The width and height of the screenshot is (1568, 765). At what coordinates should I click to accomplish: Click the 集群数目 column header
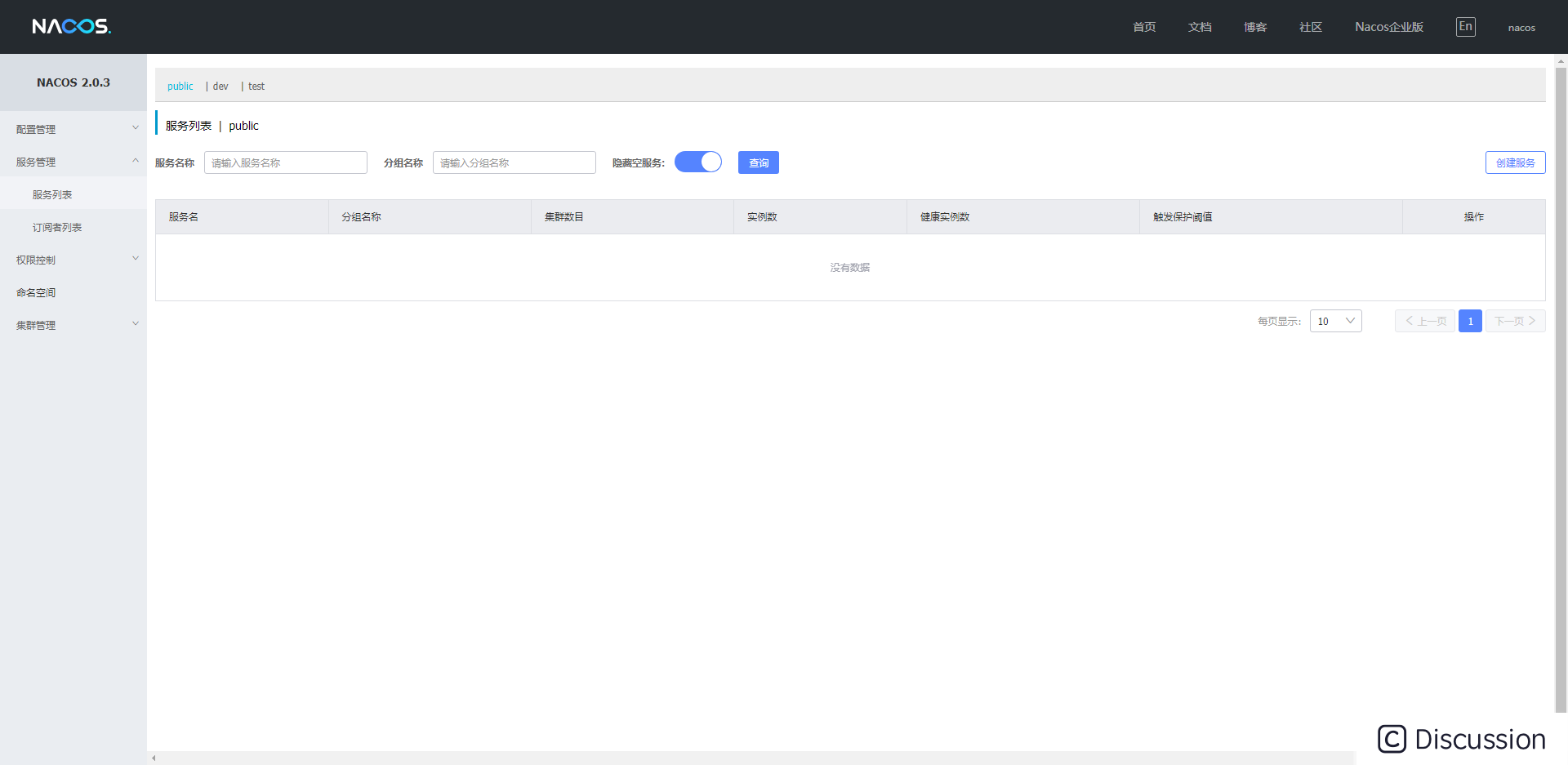coord(633,216)
